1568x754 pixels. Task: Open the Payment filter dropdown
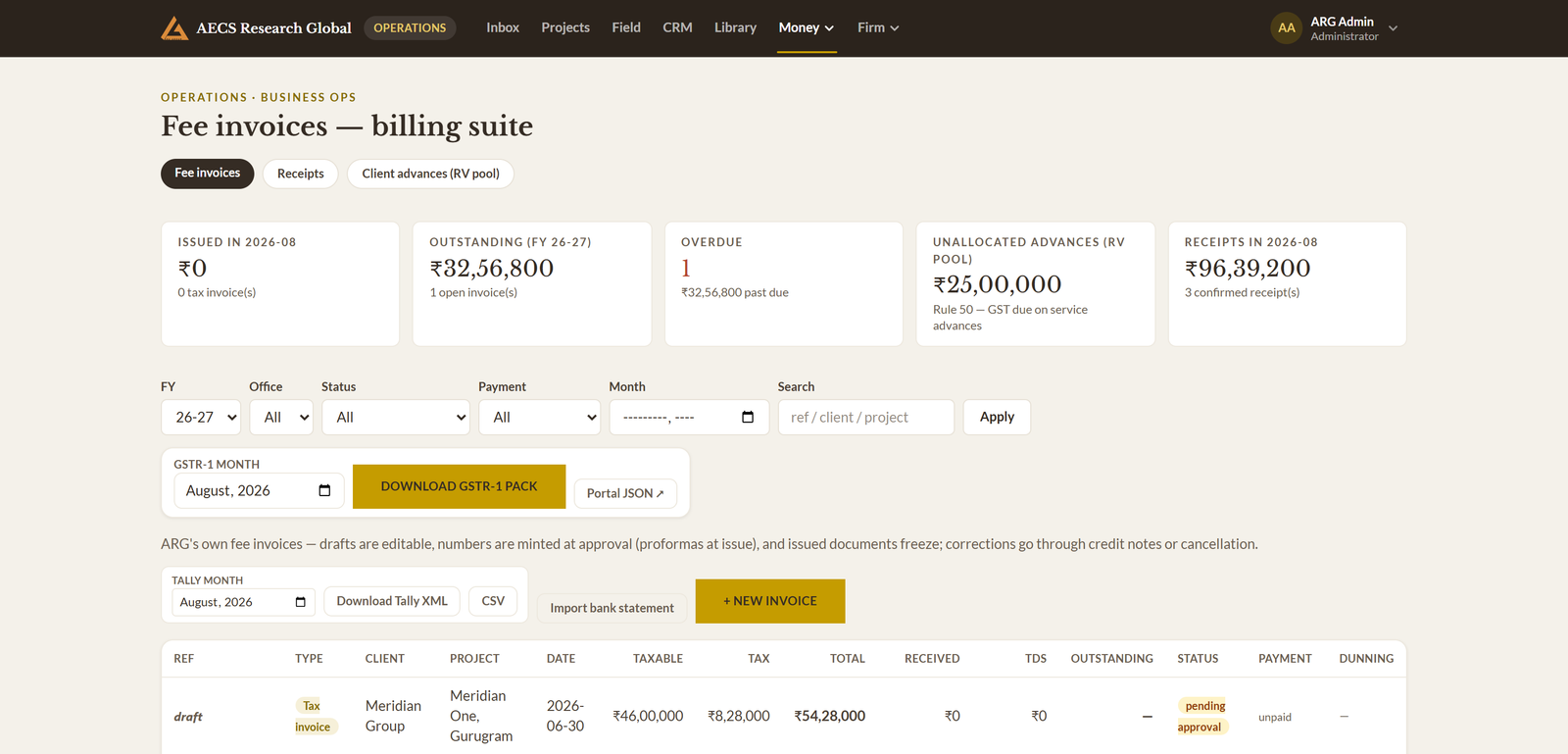click(539, 418)
